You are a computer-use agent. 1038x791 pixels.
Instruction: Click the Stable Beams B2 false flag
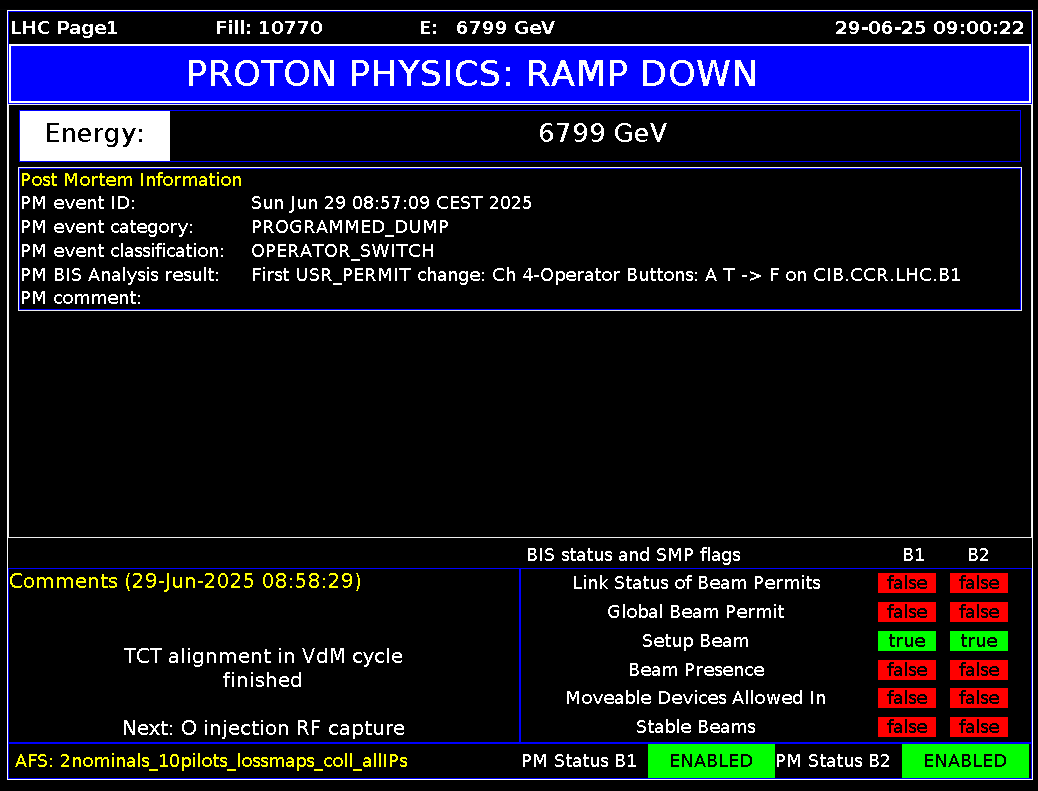[979, 727]
